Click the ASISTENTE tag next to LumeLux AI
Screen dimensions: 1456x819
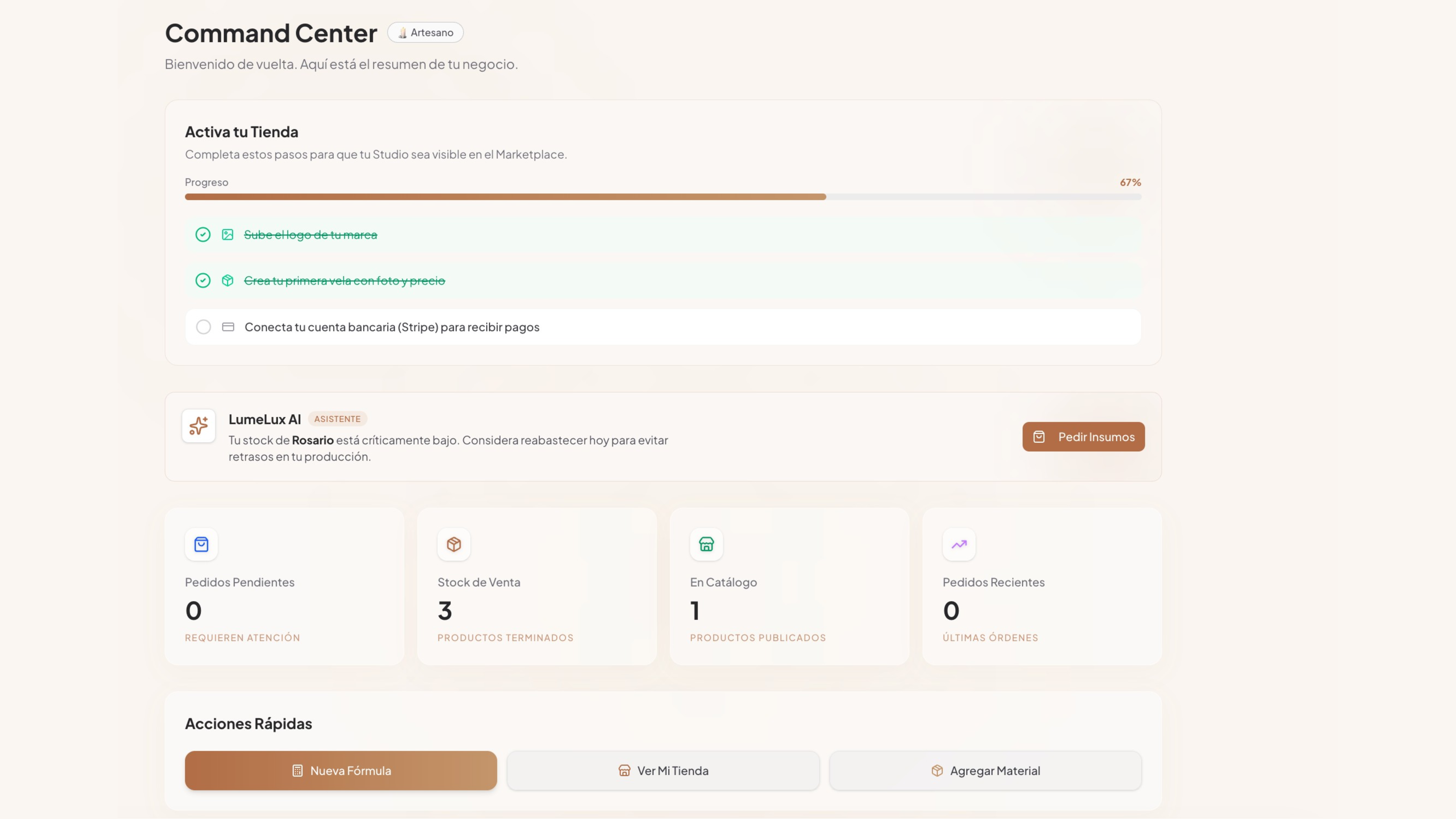(337, 419)
